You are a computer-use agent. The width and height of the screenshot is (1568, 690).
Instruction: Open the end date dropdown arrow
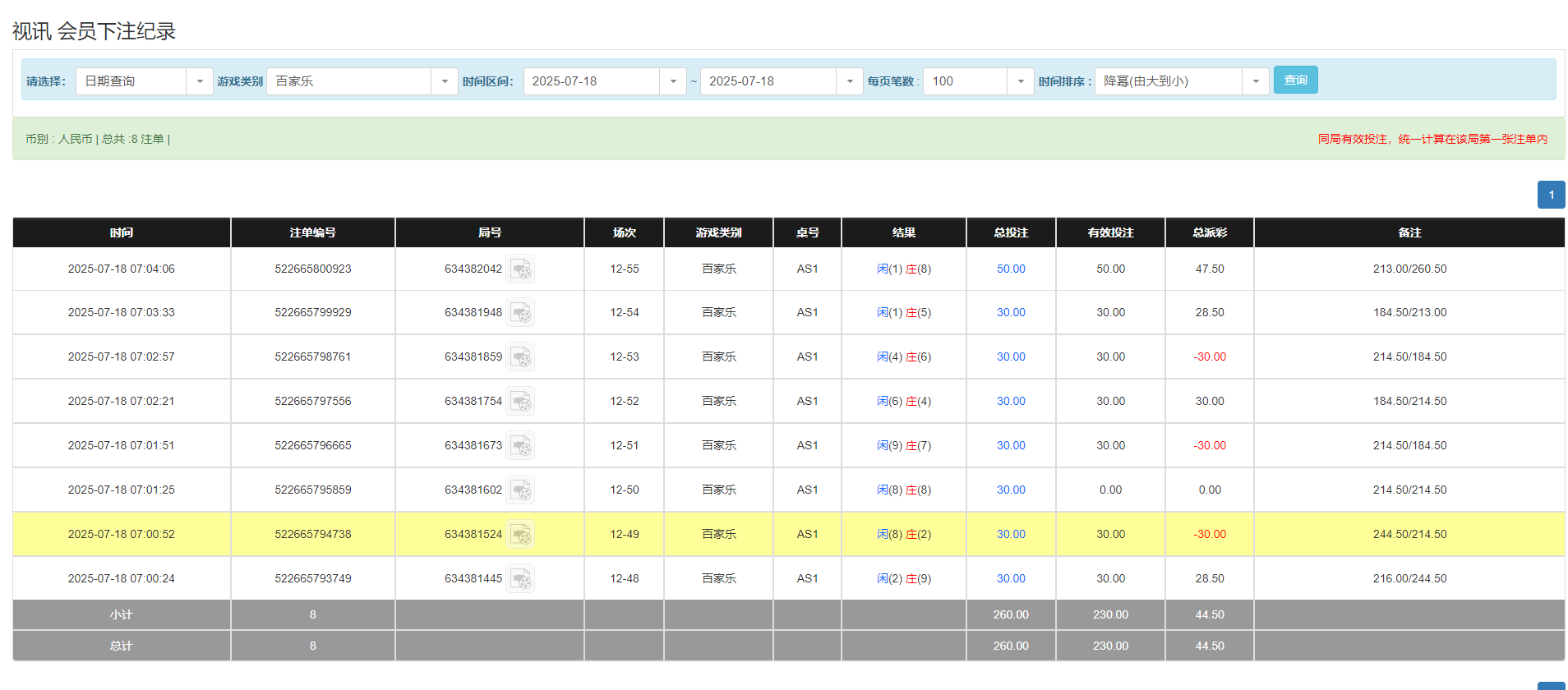pos(849,81)
